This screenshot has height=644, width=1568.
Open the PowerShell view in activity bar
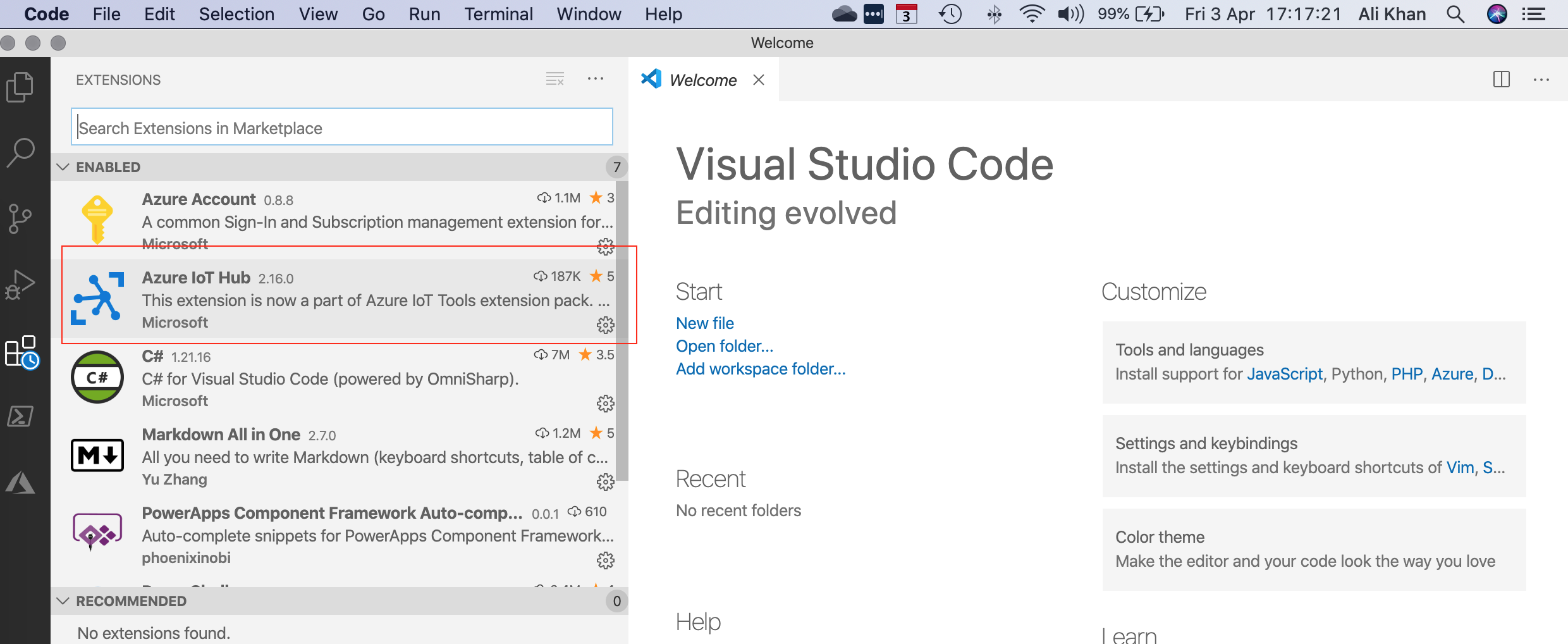20,416
